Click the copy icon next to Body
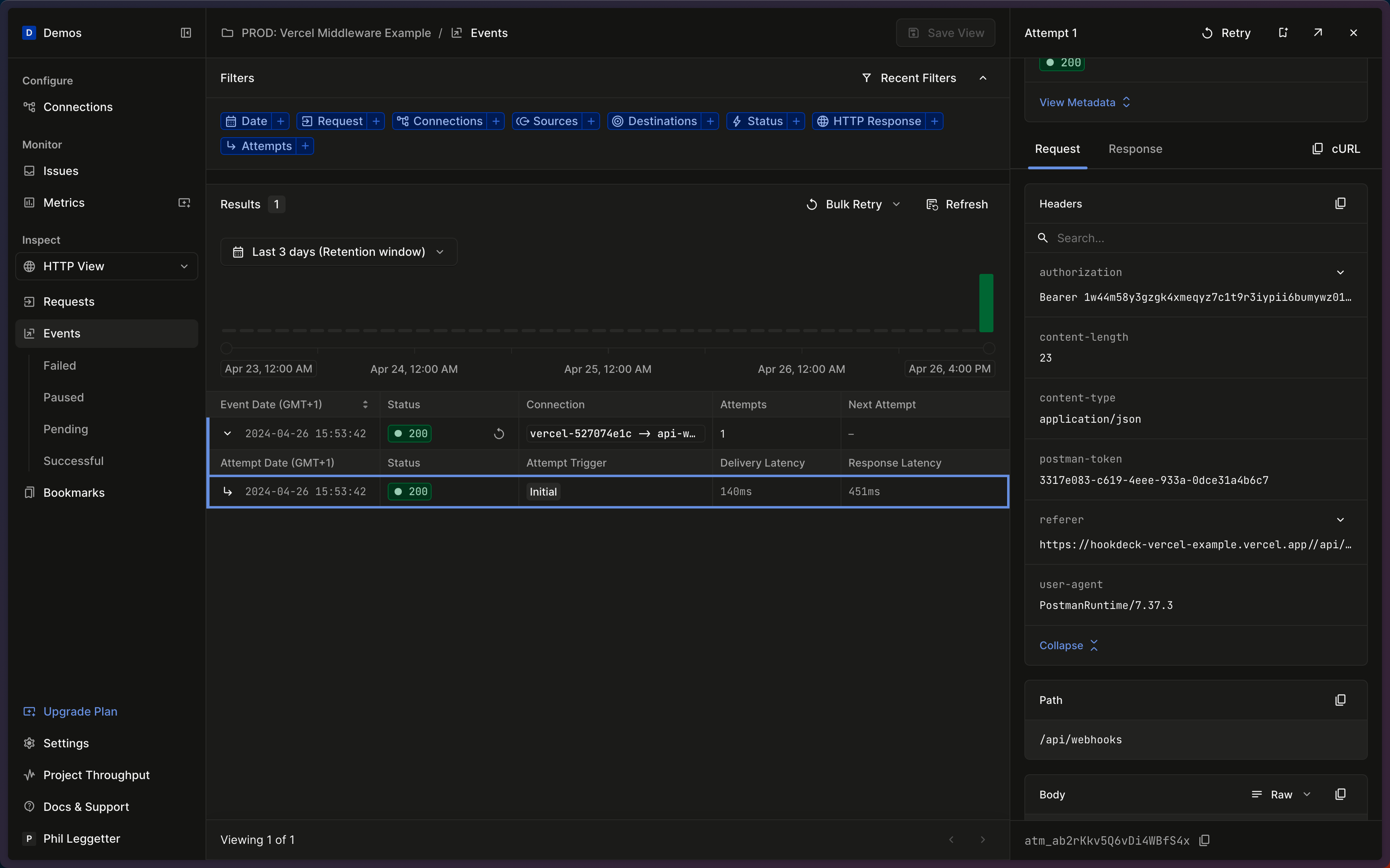1390x868 pixels. click(x=1340, y=794)
